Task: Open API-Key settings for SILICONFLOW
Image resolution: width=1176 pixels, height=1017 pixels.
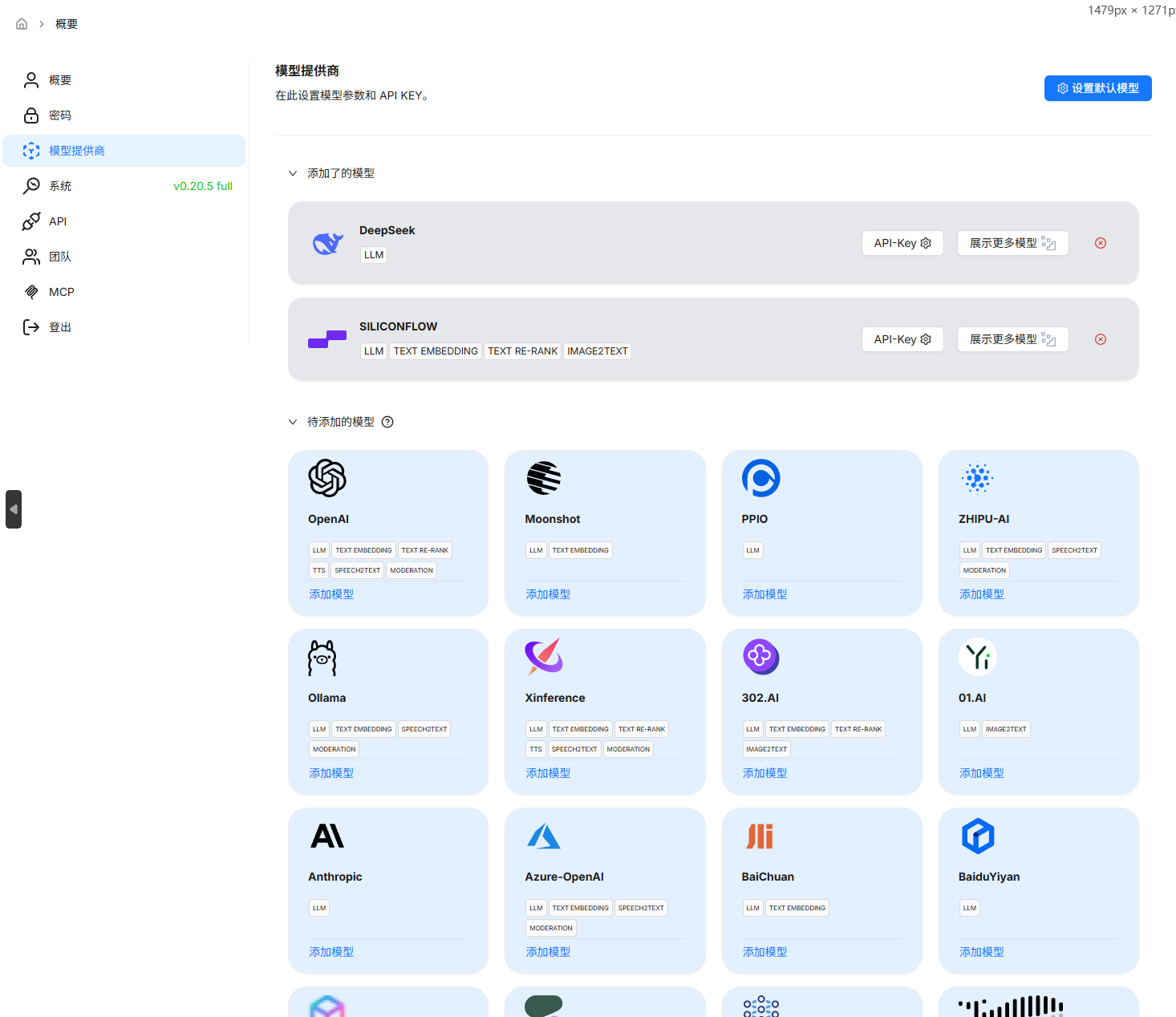Action: pyautogui.click(x=902, y=339)
